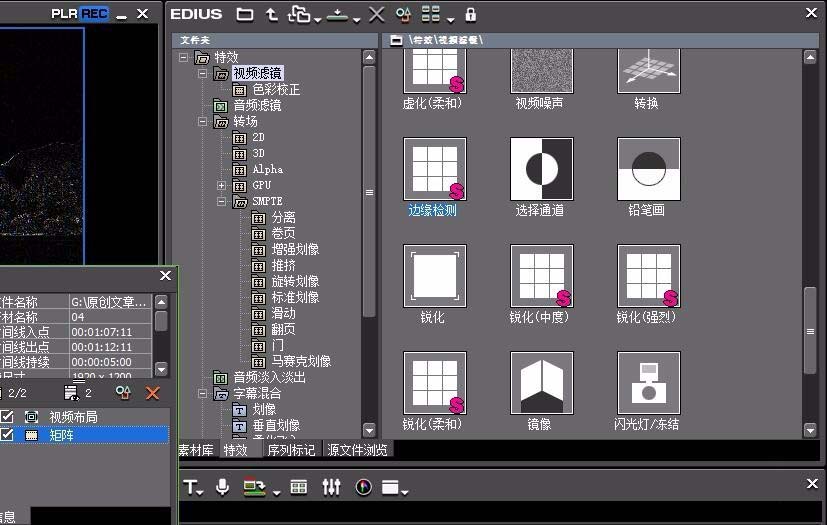Click the REC button in player window
The image size is (827, 525).
click(94, 14)
